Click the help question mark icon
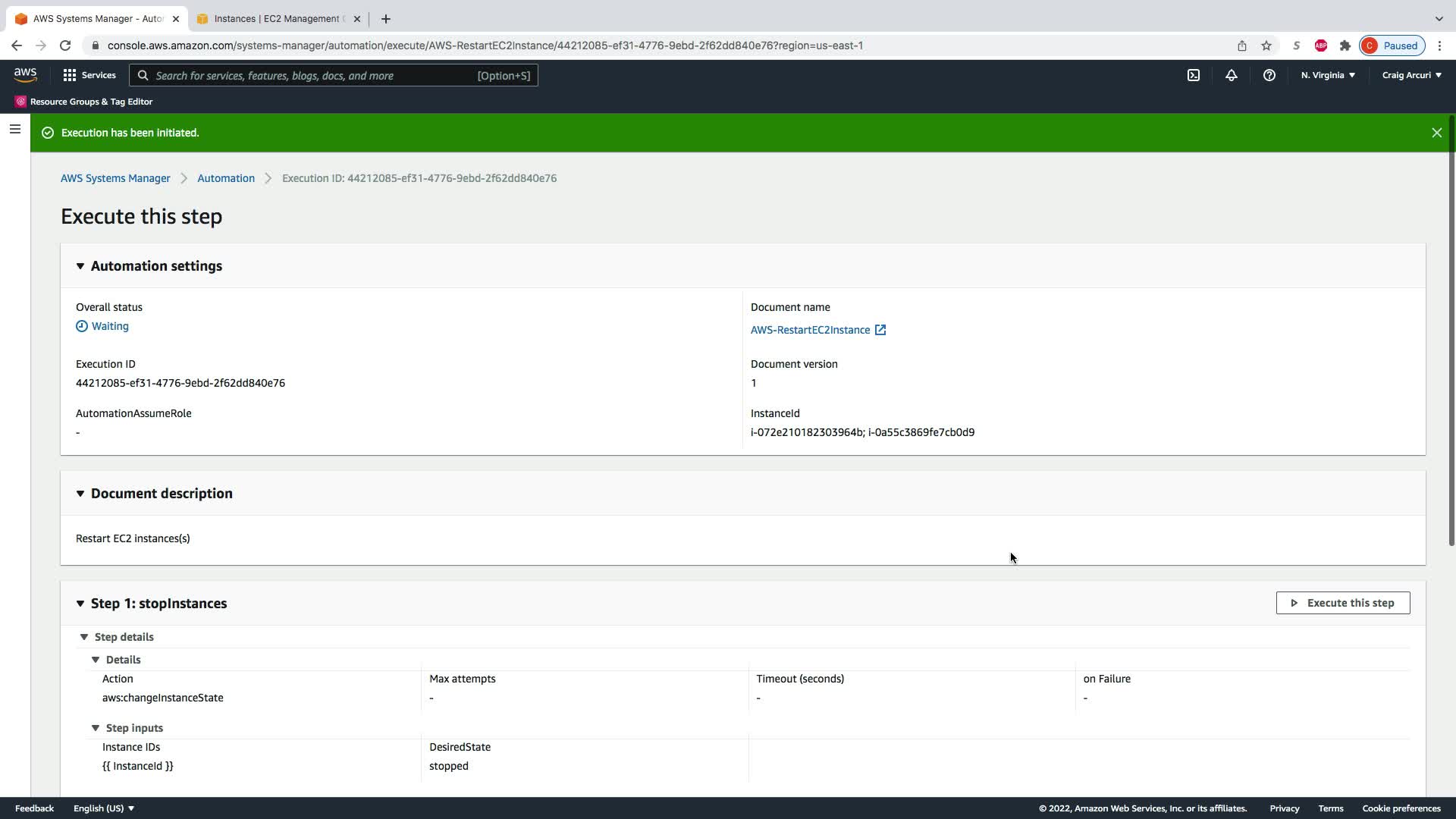Image resolution: width=1456 pixels, height=819 pixels. pos(1269,75)
